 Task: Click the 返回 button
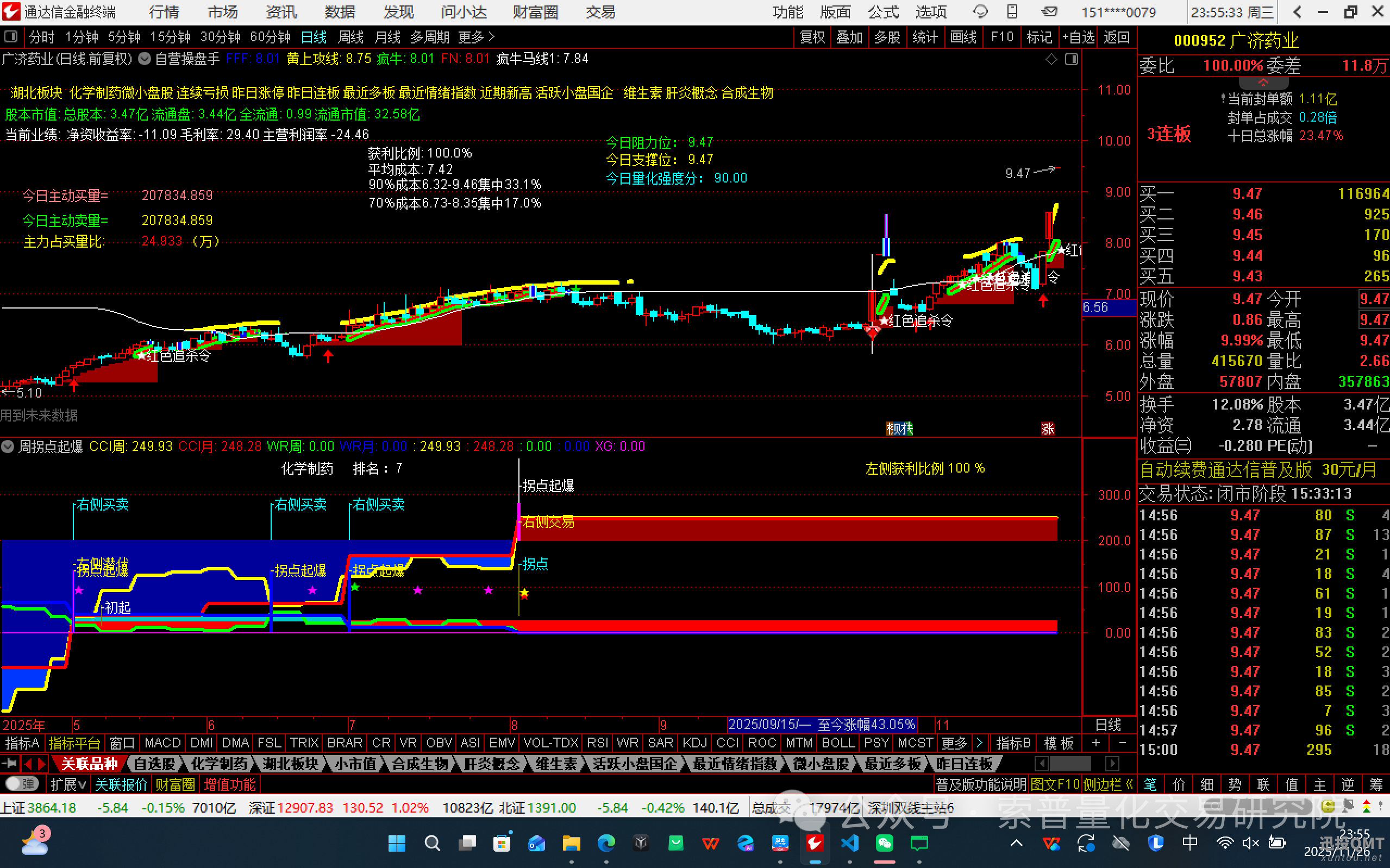click(1116, 37)
